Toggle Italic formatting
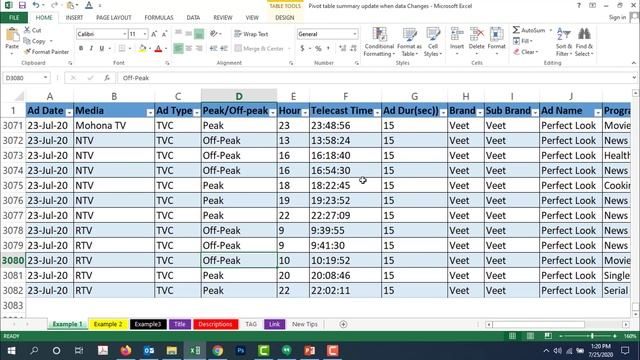Image resolution: width=640 pixels, height=360 pixels. [x=91, y=49]
